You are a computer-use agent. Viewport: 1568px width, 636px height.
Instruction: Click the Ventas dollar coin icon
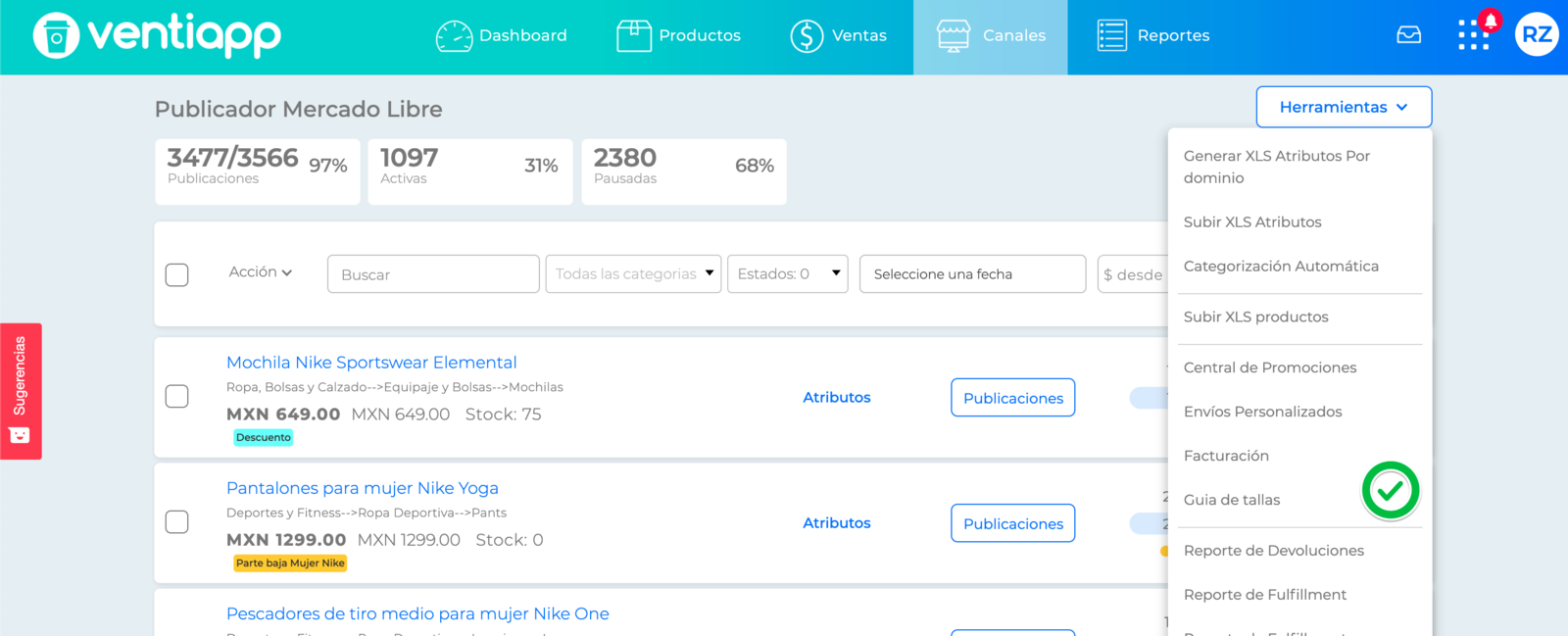point(807,36)
